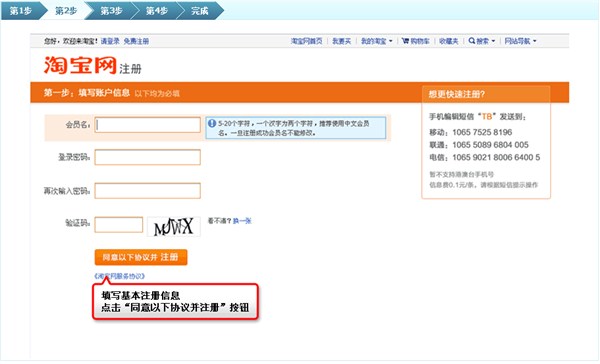The width and height of the screenshot is (600, 364).
Task: Go to the 第3步 step tab
Action: click(x=111, y=11)
